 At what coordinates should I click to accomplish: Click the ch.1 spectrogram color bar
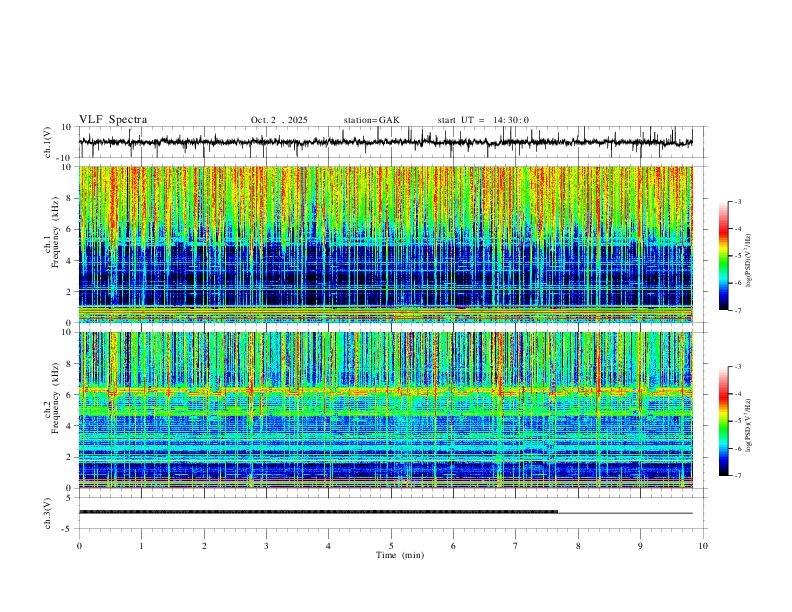723,256
